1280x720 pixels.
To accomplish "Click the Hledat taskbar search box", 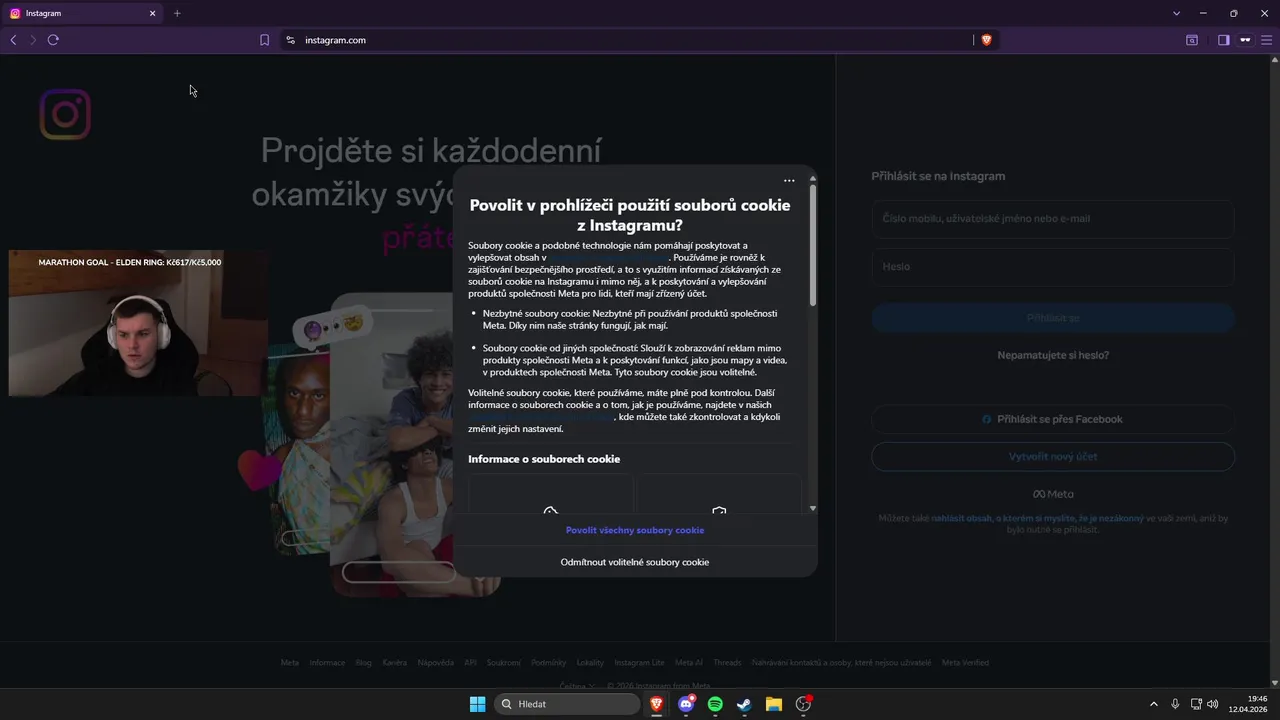I will pos(568,704).
